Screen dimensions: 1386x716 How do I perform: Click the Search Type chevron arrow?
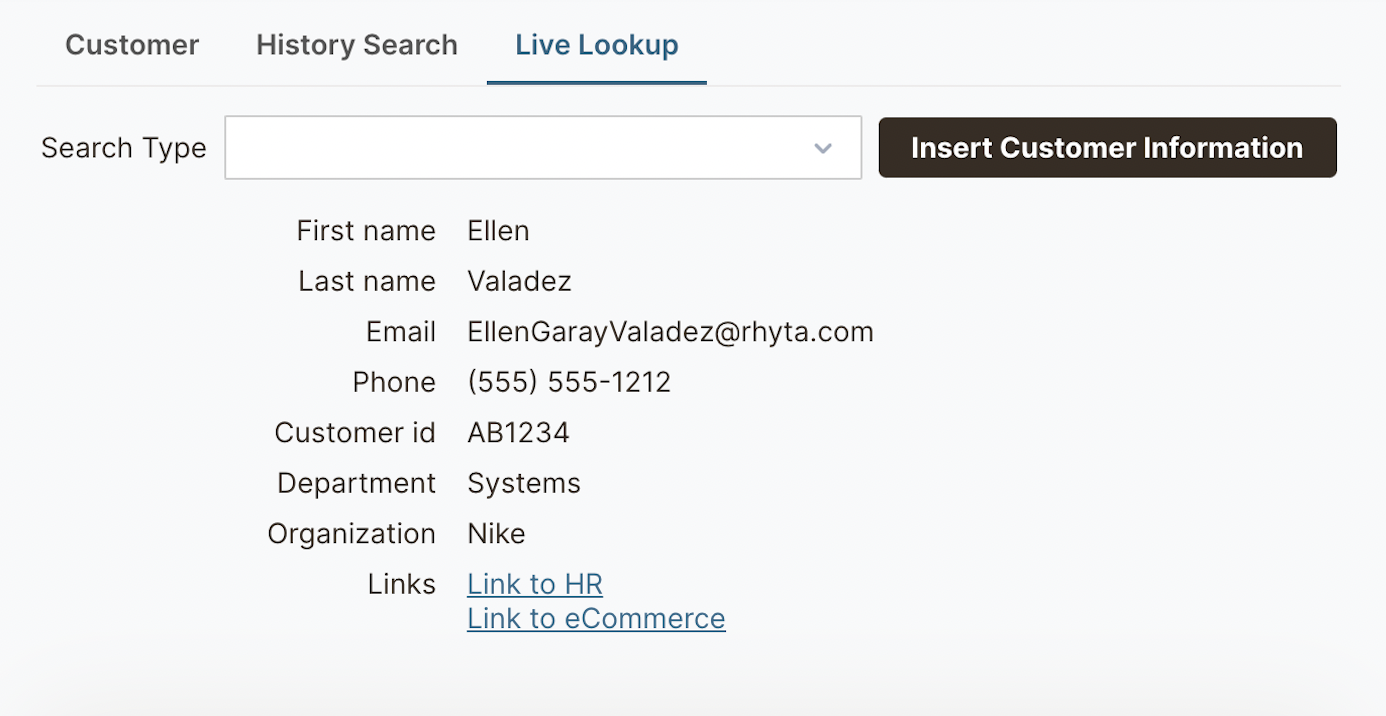pyautogui.click(x=823, y=149)
